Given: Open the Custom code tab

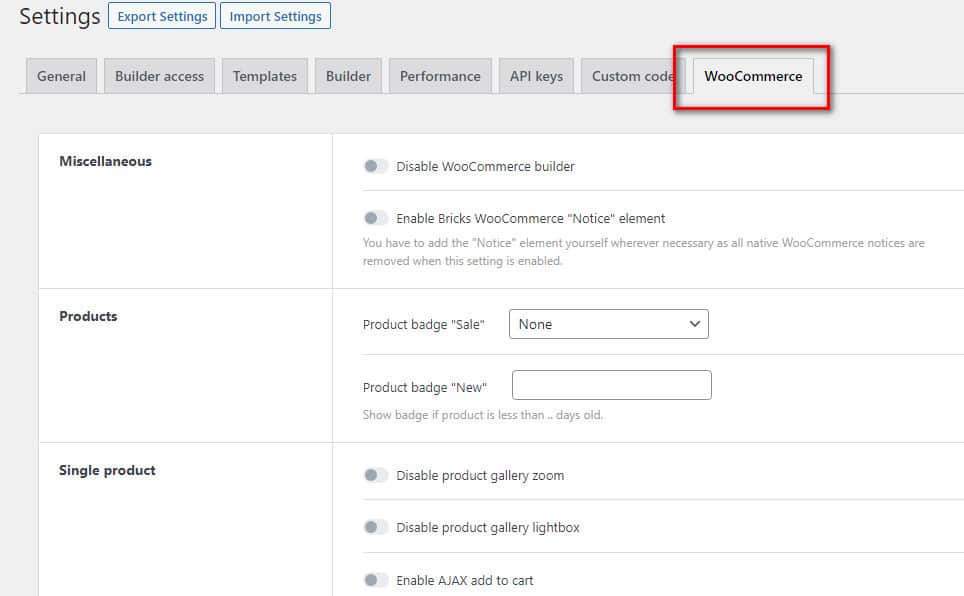Looking at the screenshot, I should coord(630,76).
